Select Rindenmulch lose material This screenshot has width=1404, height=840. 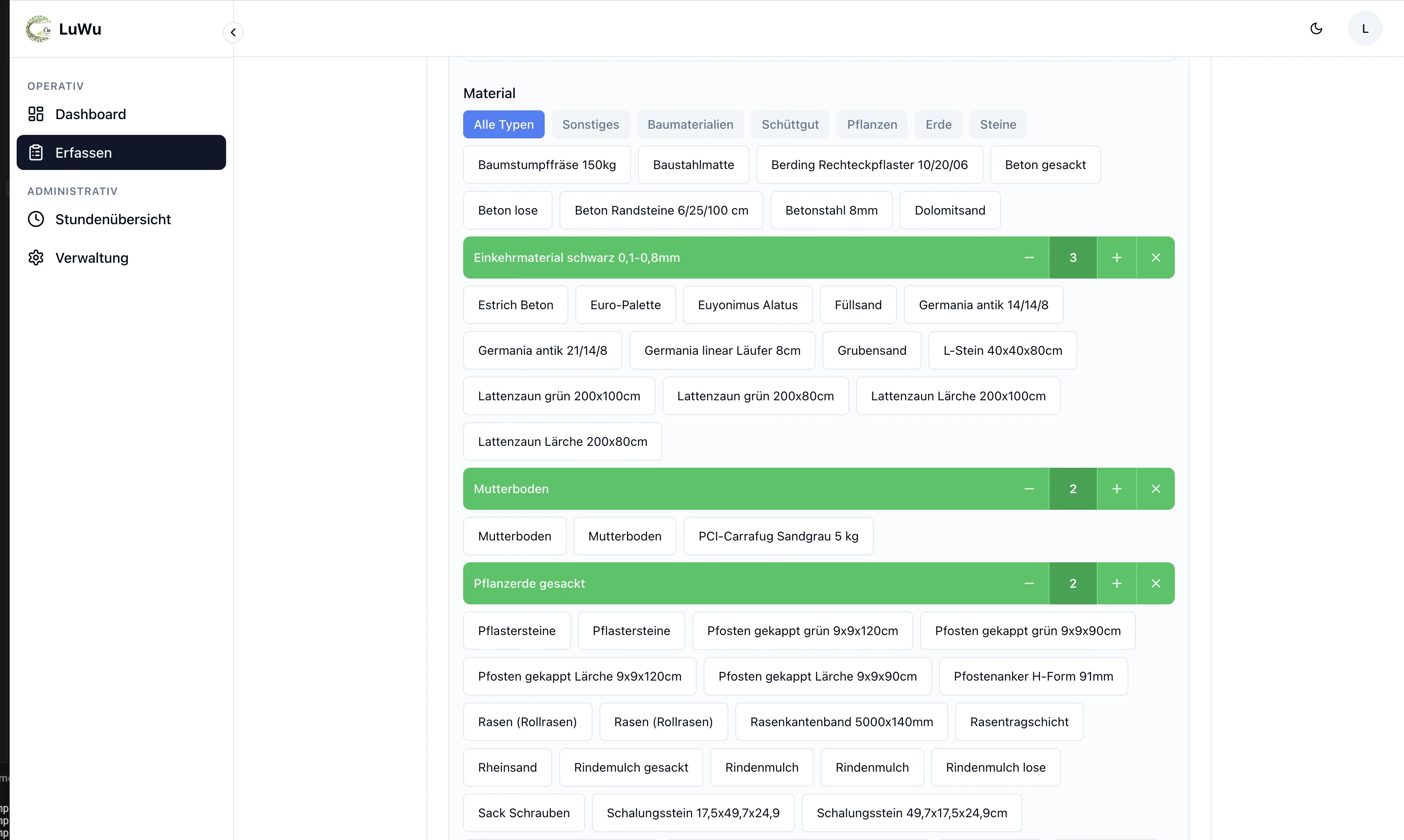coord(996,767)
